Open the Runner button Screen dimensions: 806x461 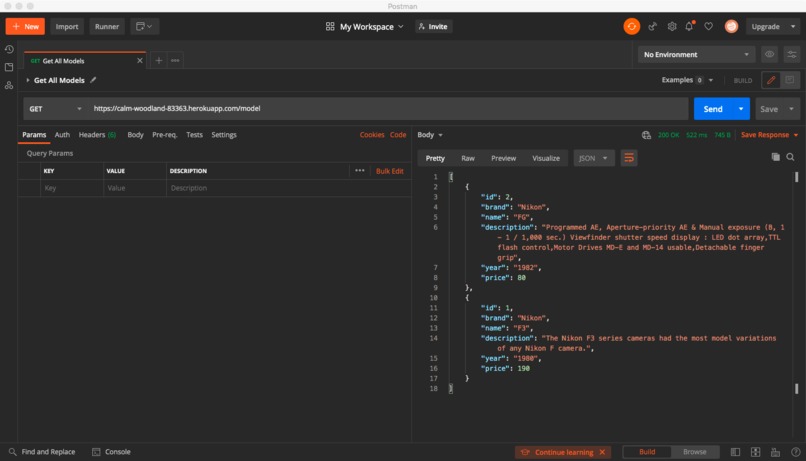click(x=107, y=26)
